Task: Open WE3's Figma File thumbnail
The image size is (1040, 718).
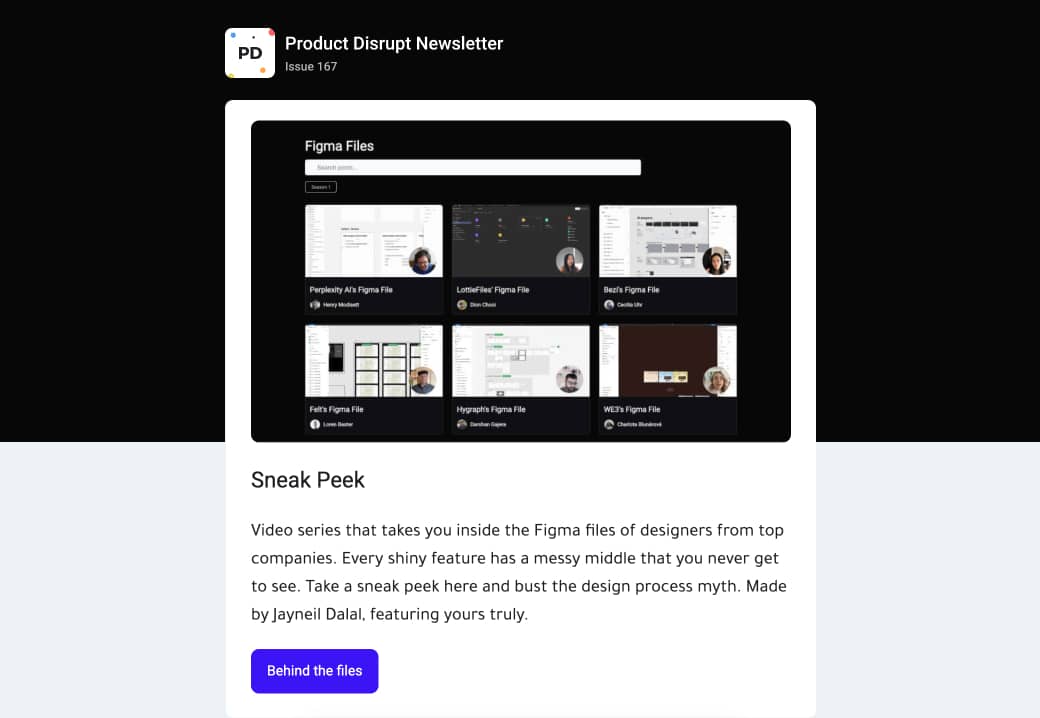Action: [668, 361]
